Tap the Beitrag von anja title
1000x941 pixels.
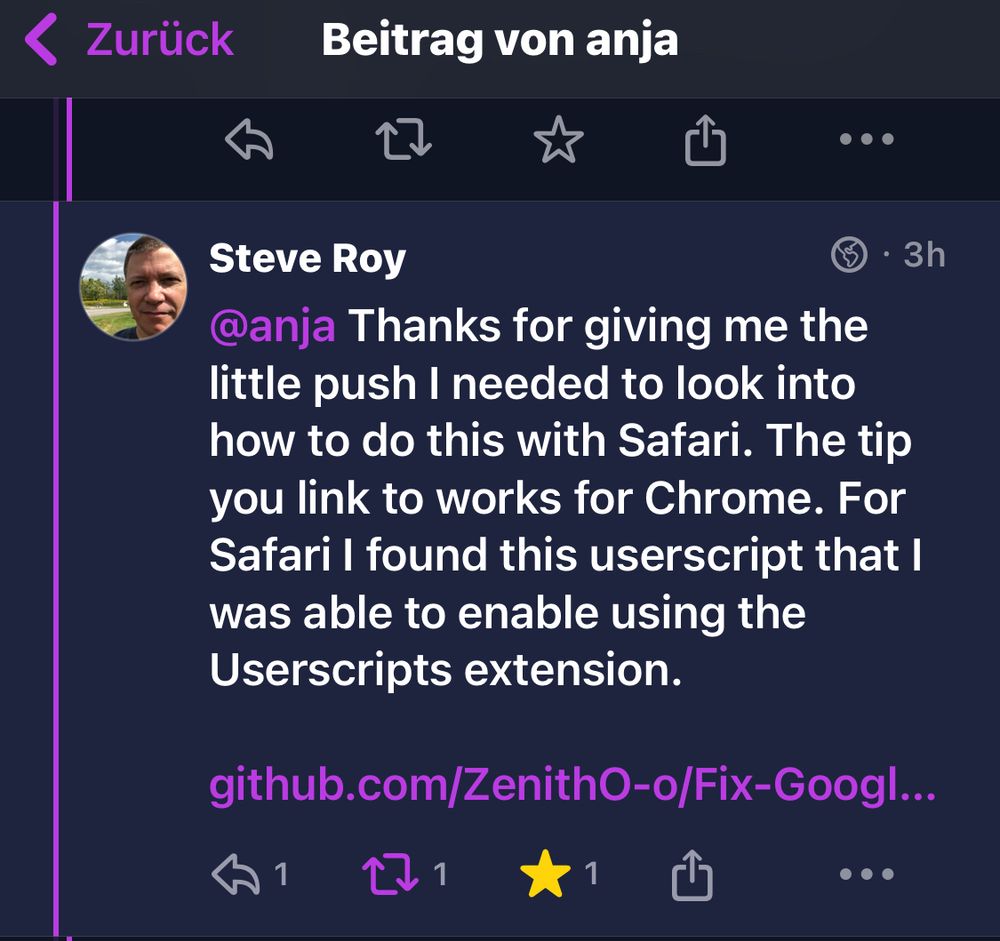pyautogui.click(x=500, y=40)
